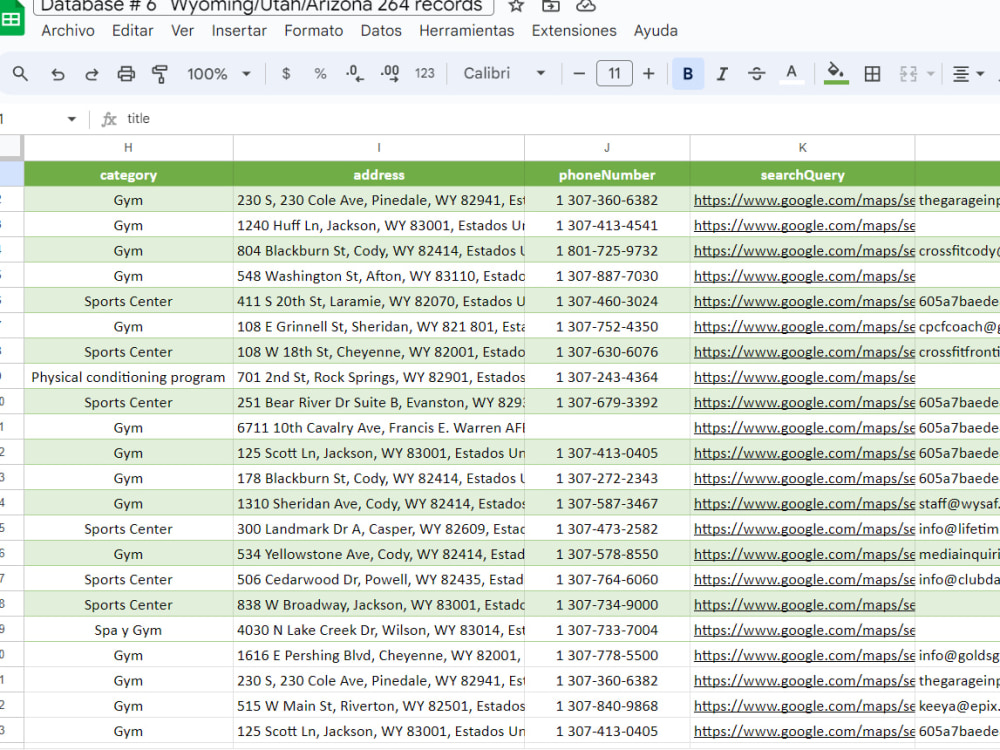Open the Formato menu
The width and height of the screenshot is (1000, 750).
click(x=314, y=31)
